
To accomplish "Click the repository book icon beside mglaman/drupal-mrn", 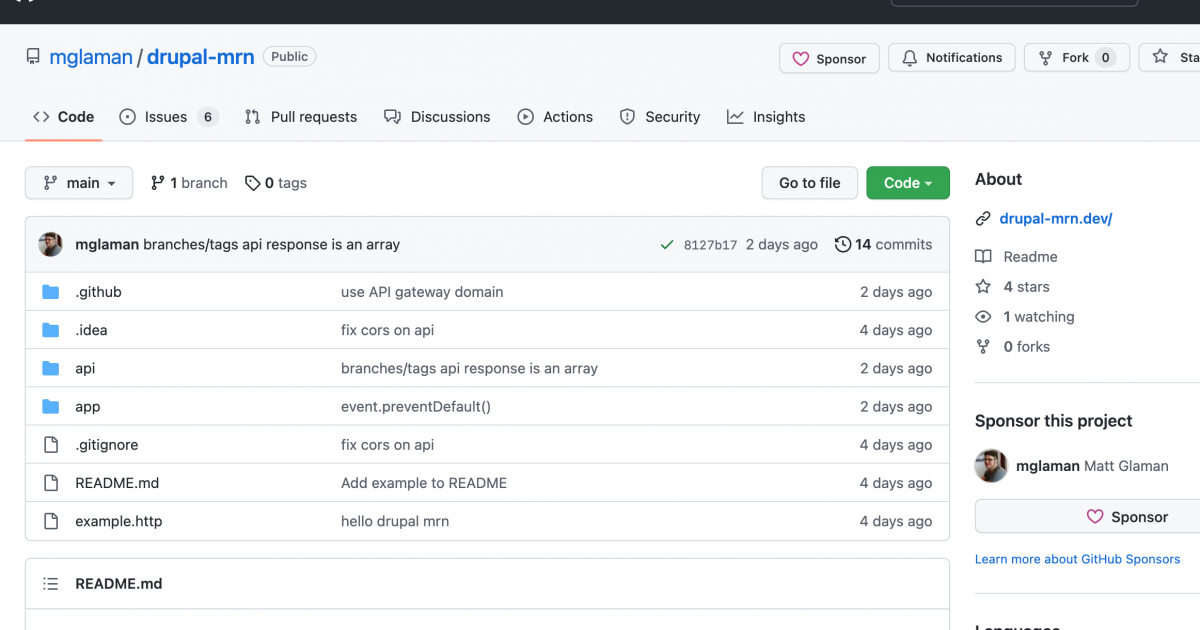I will (33, 56).
